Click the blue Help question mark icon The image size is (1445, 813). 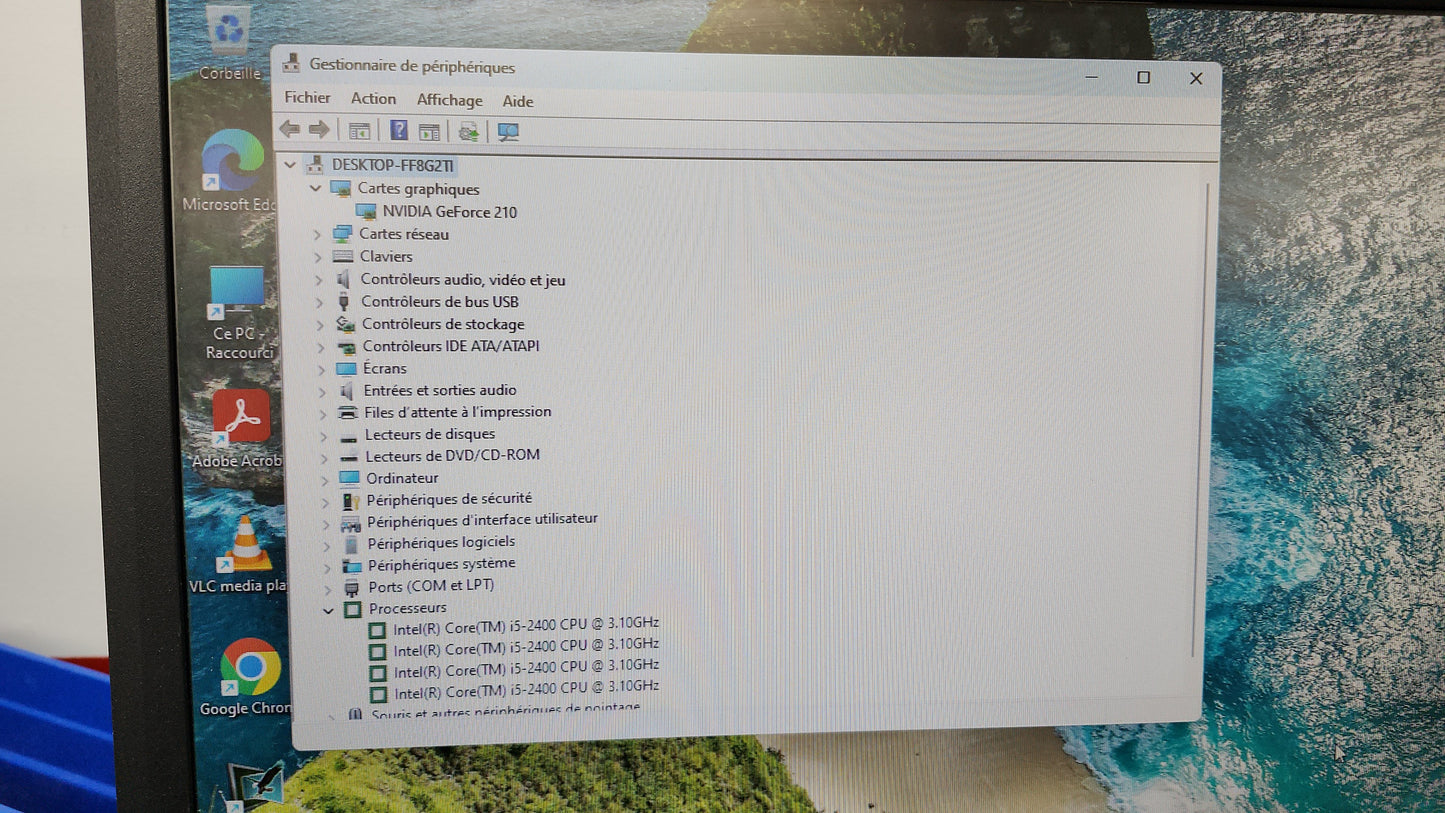coord(398,131)
